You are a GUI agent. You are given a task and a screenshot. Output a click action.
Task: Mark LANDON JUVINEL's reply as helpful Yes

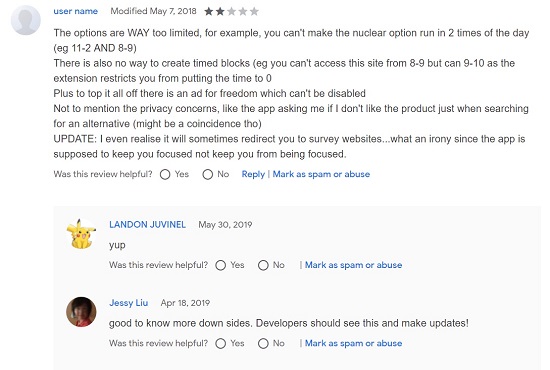(x=221, y=265)
